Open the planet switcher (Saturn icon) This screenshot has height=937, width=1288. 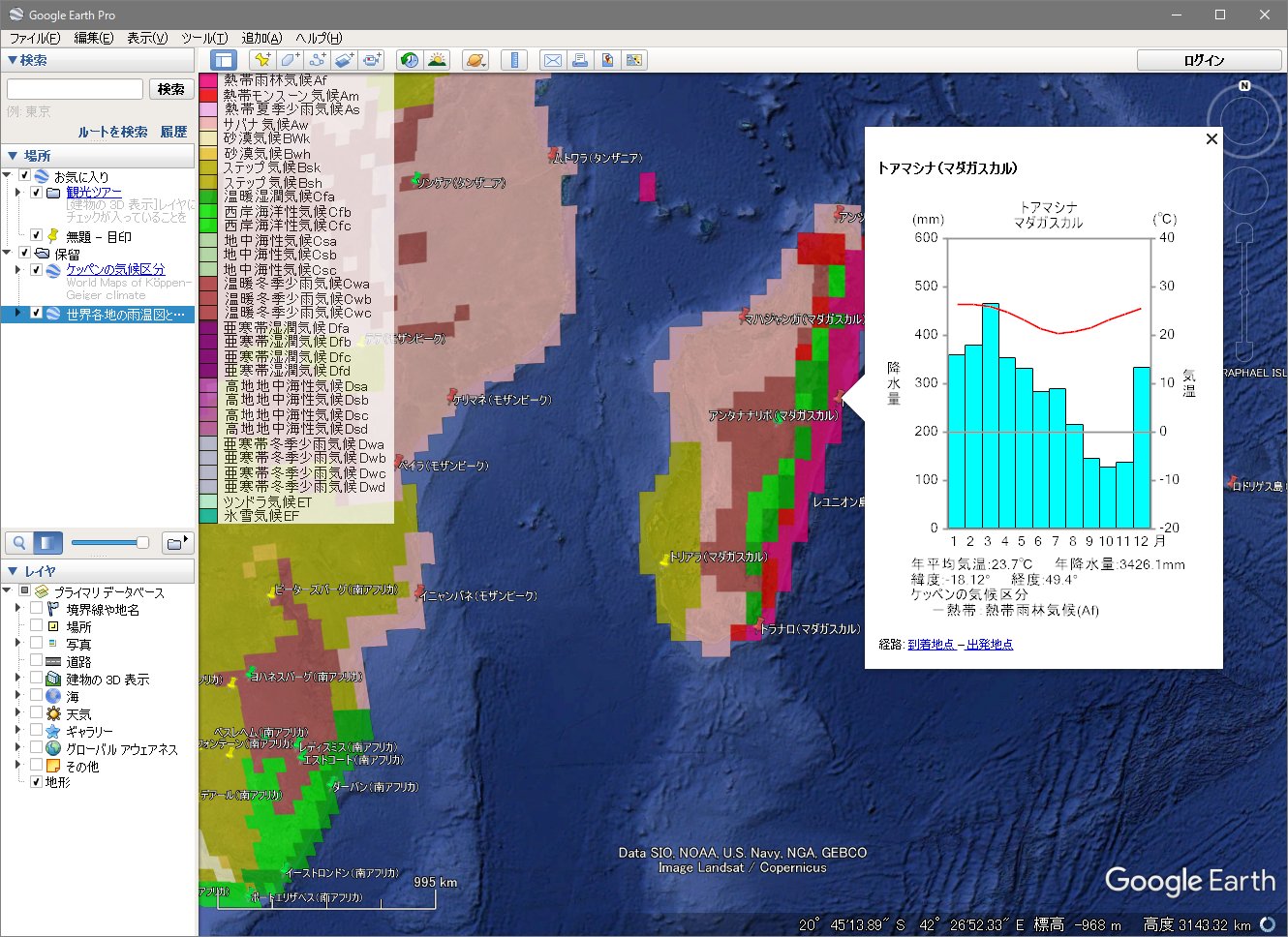coord(475,60)
